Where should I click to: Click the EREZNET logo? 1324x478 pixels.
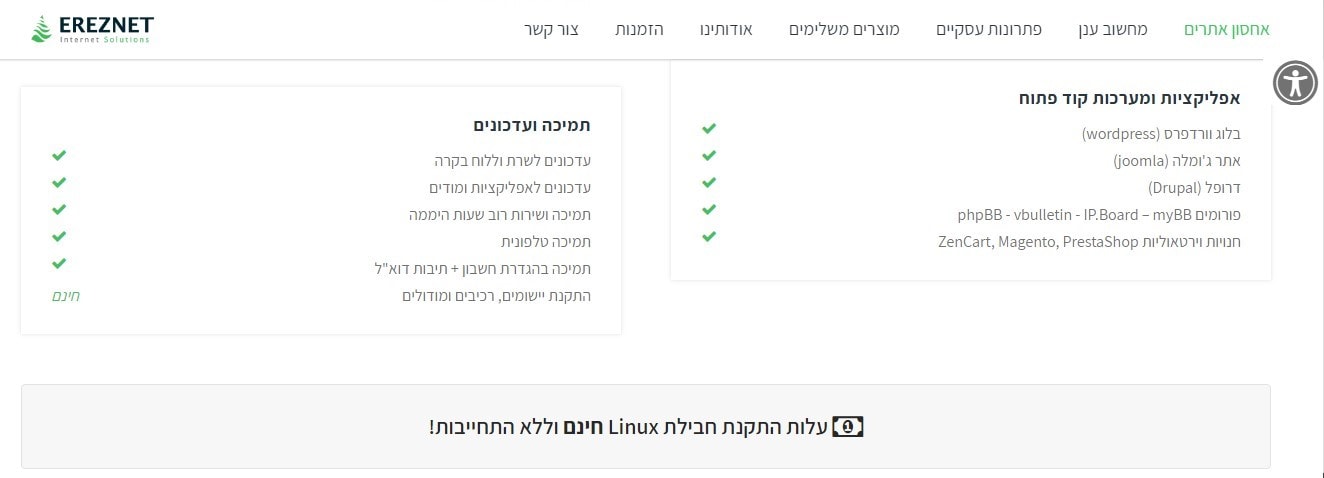(91, 29)
